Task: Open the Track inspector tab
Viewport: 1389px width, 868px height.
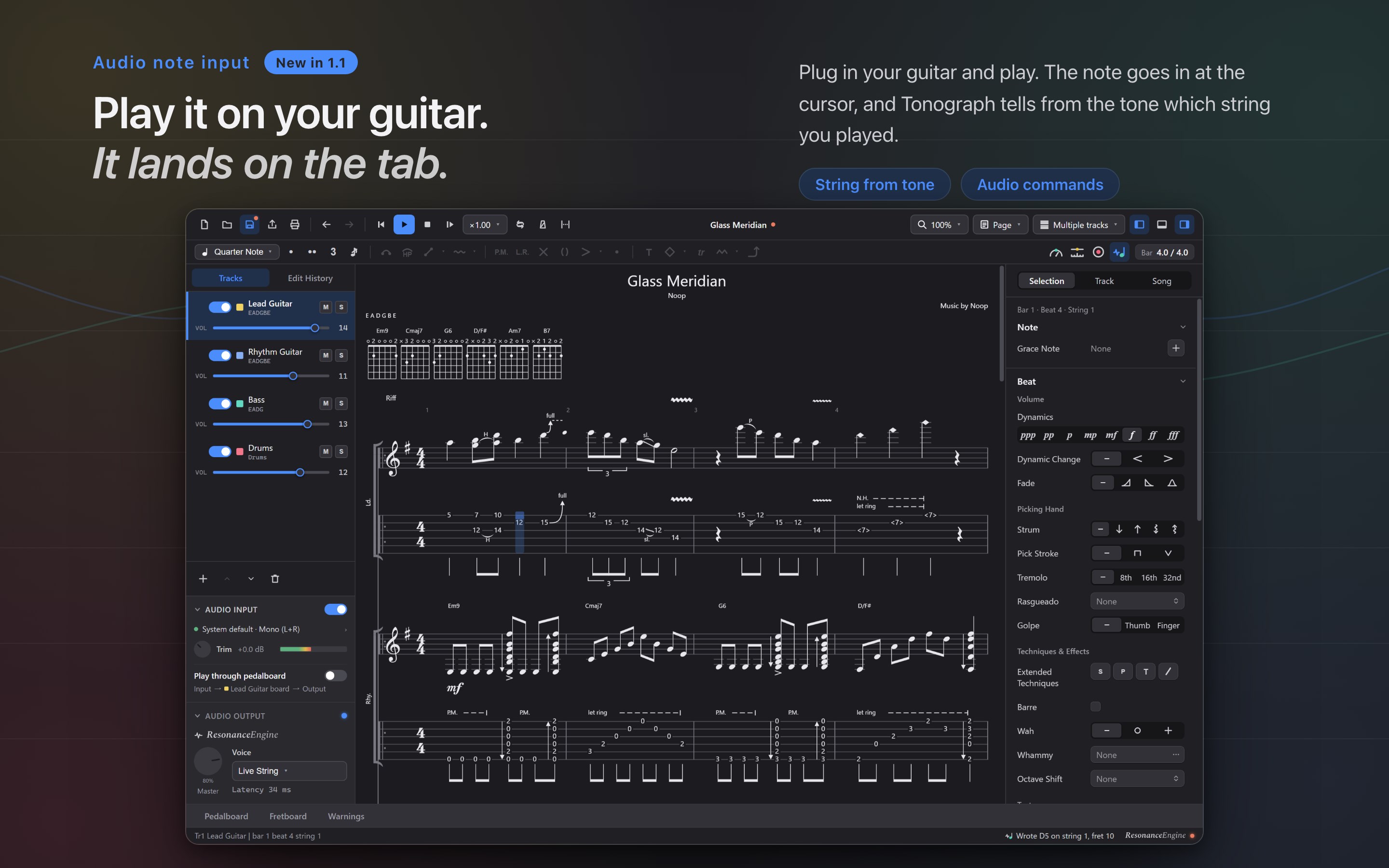Action: (1104, 281)
